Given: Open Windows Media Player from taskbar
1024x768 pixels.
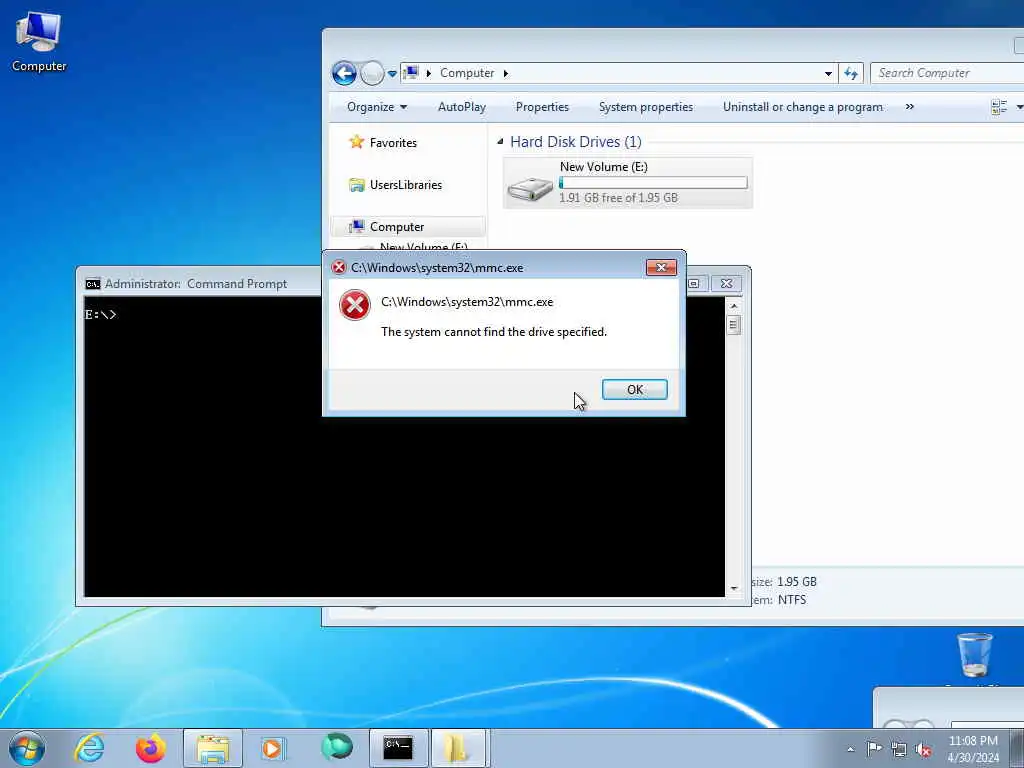Looking at the screenshot, I should (x=274, y=748).
